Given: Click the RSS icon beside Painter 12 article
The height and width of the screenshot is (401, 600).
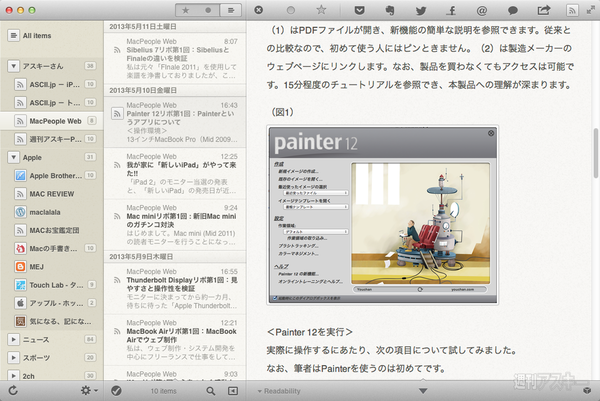Looking at the screenshot, I should (117, 114).
